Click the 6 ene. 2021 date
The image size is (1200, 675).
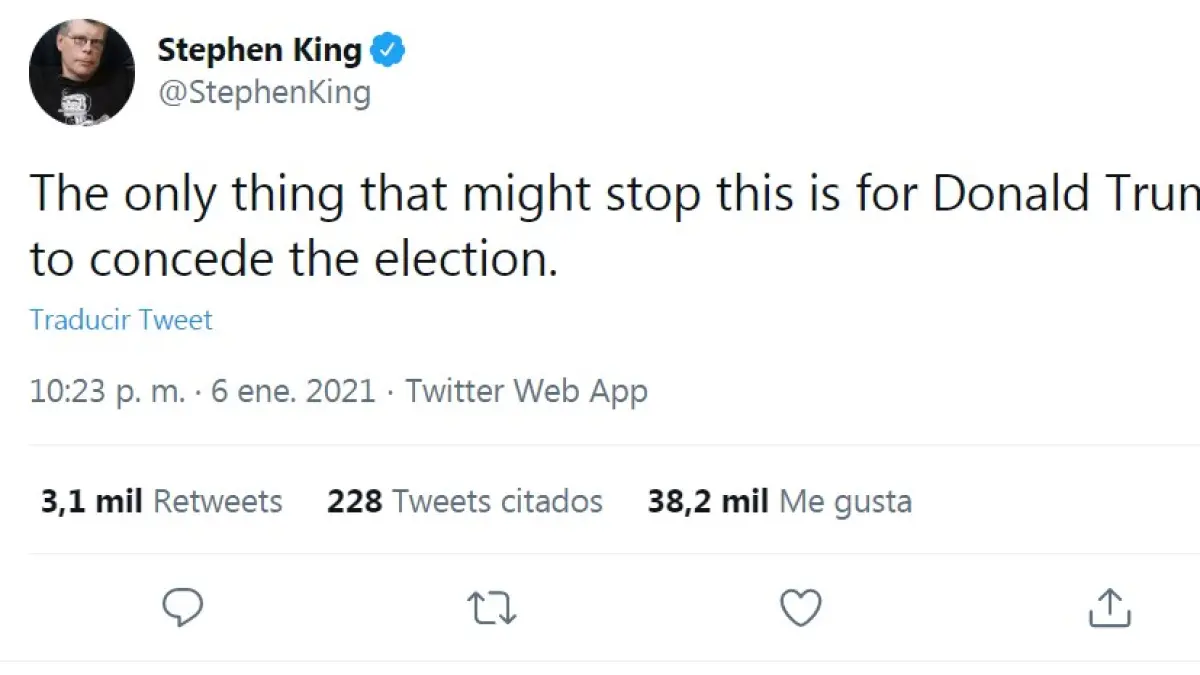click(293, 391)
